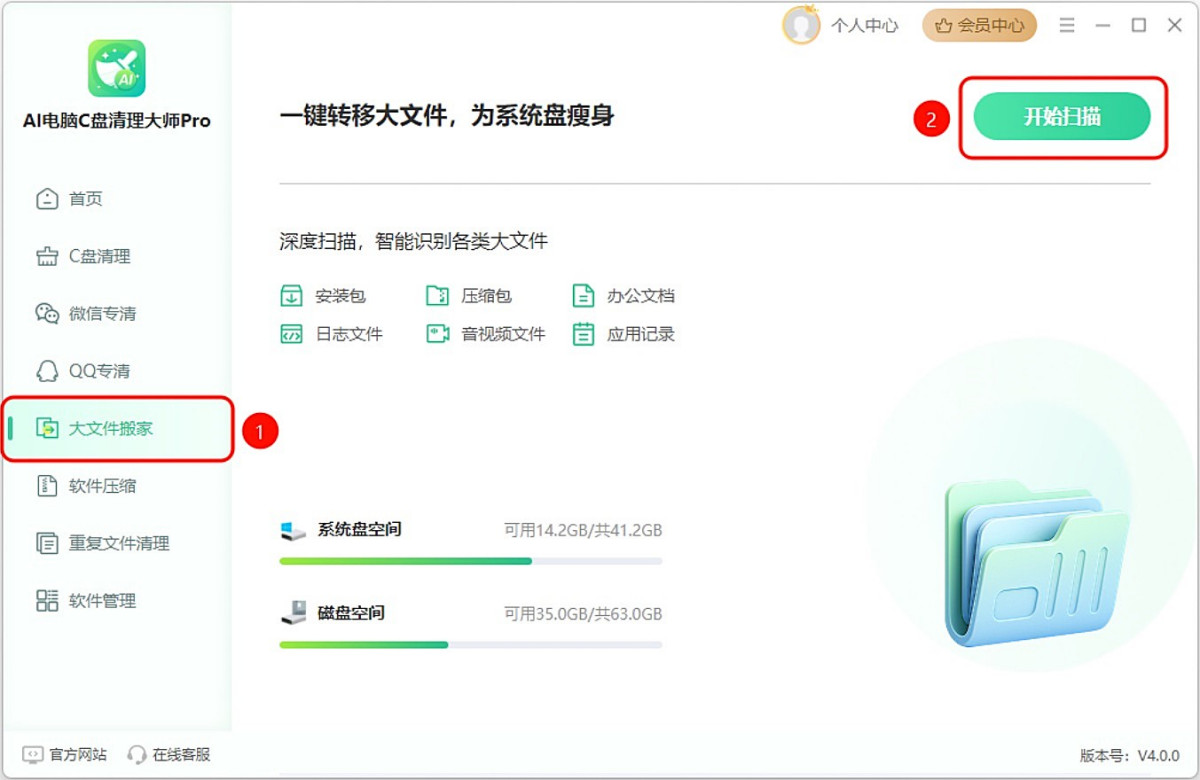1200x780 pixels.
Task: Click the QQ专清 bell icon
Action: tap(47, 371)
